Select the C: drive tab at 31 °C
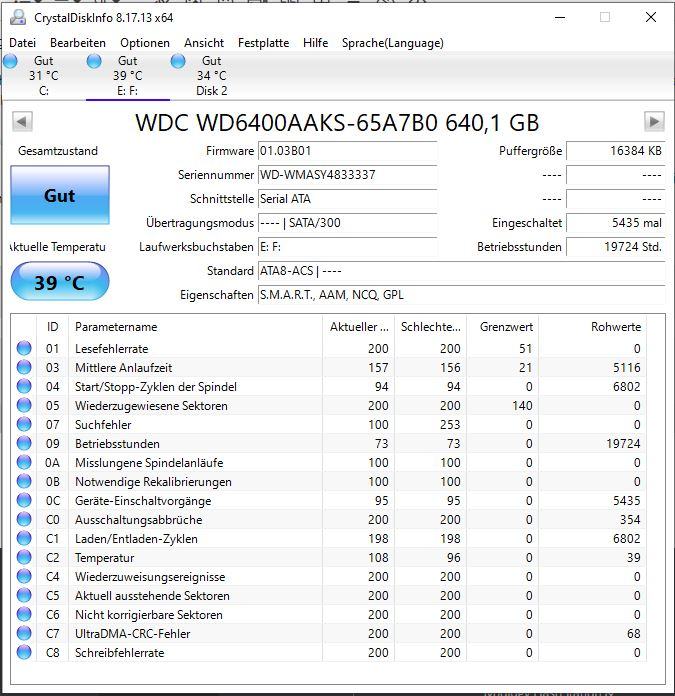 (x=43, y=76)
